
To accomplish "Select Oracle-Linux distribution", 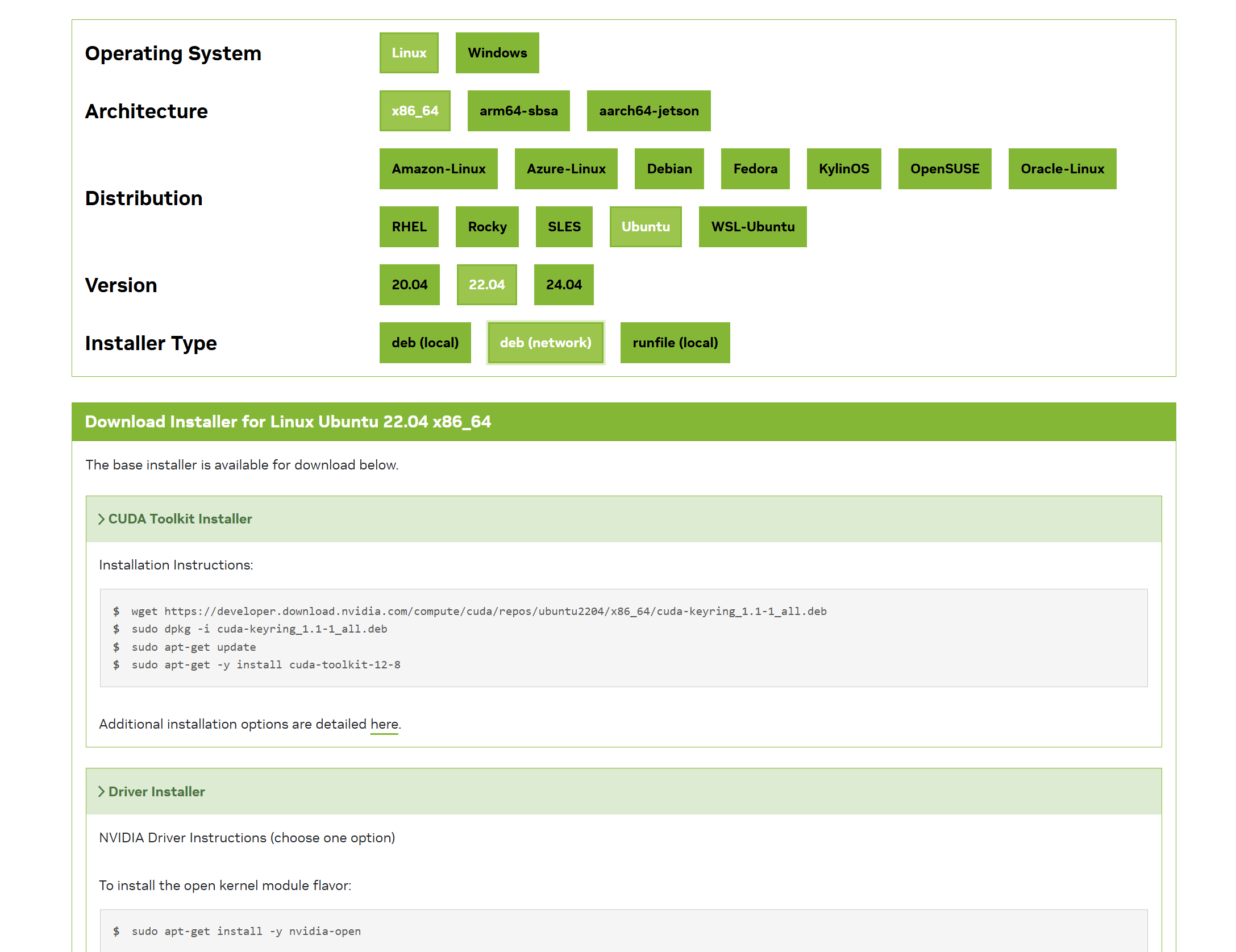I will 1062,169.
